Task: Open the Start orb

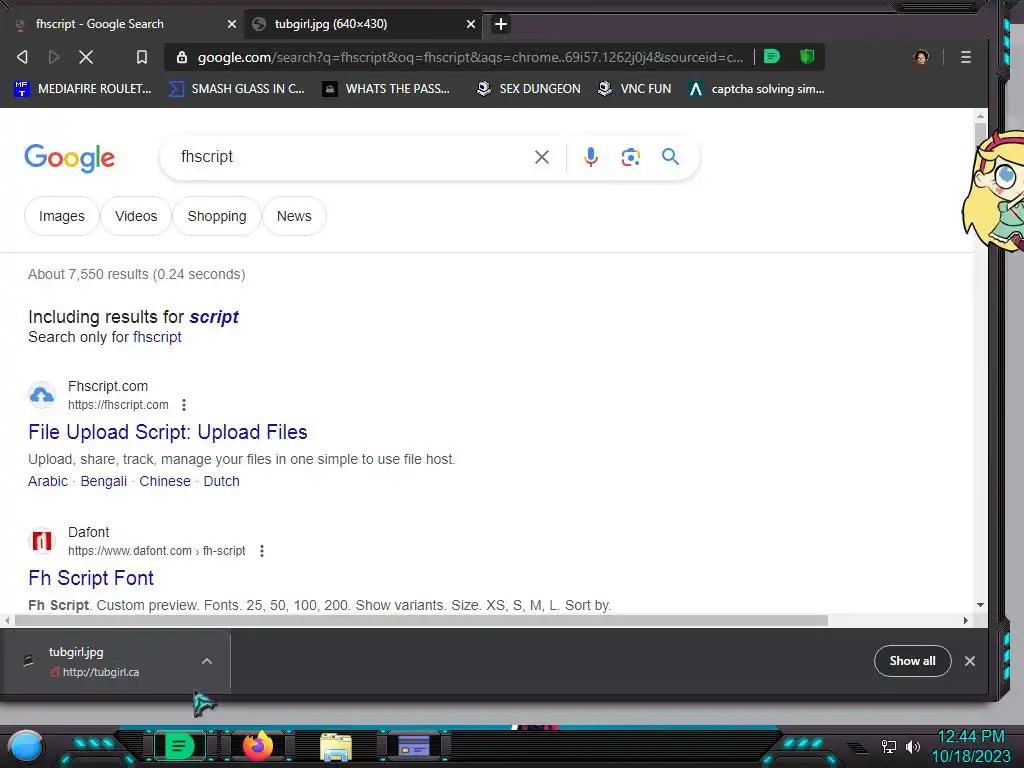Action: pos(26,747)
